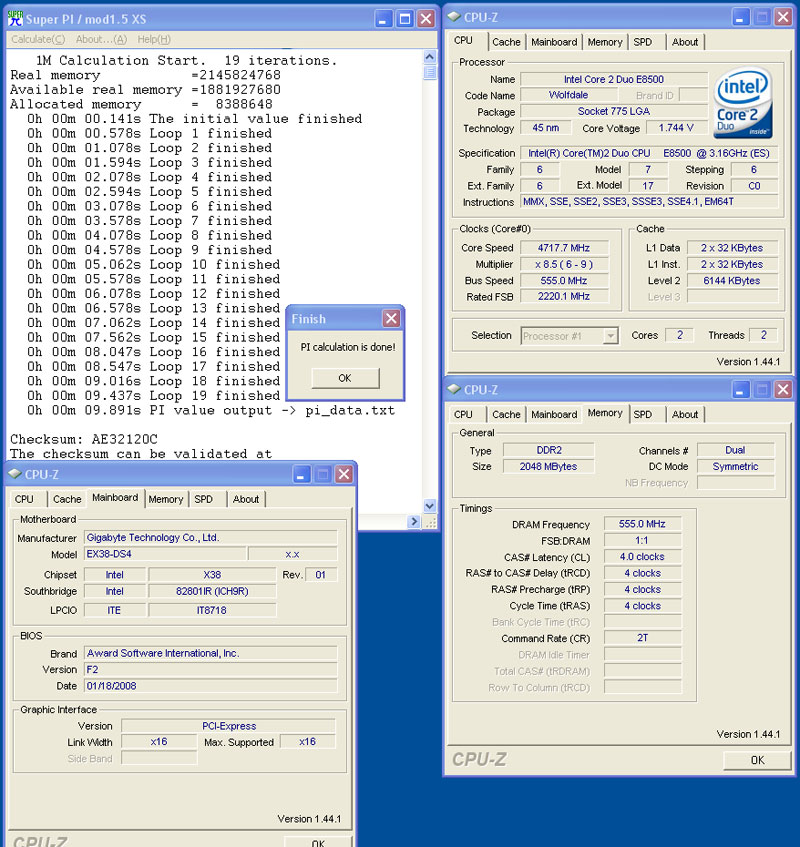800x847 pixels.
Task: Minimize the top CPU-Z processor window
Action: [741, 17]
